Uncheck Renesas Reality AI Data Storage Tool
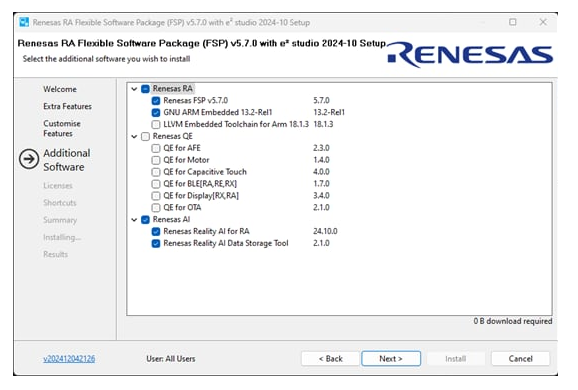This screenshot has width=578, height=390. [156, 243]
